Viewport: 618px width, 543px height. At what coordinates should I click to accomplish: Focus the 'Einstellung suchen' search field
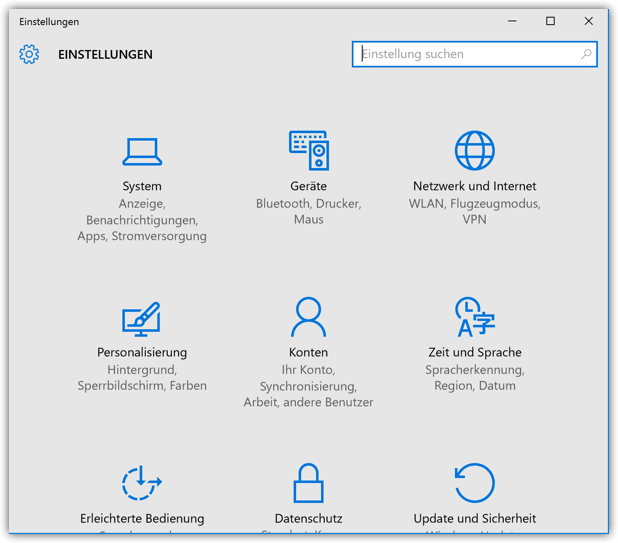click(475, 54)
